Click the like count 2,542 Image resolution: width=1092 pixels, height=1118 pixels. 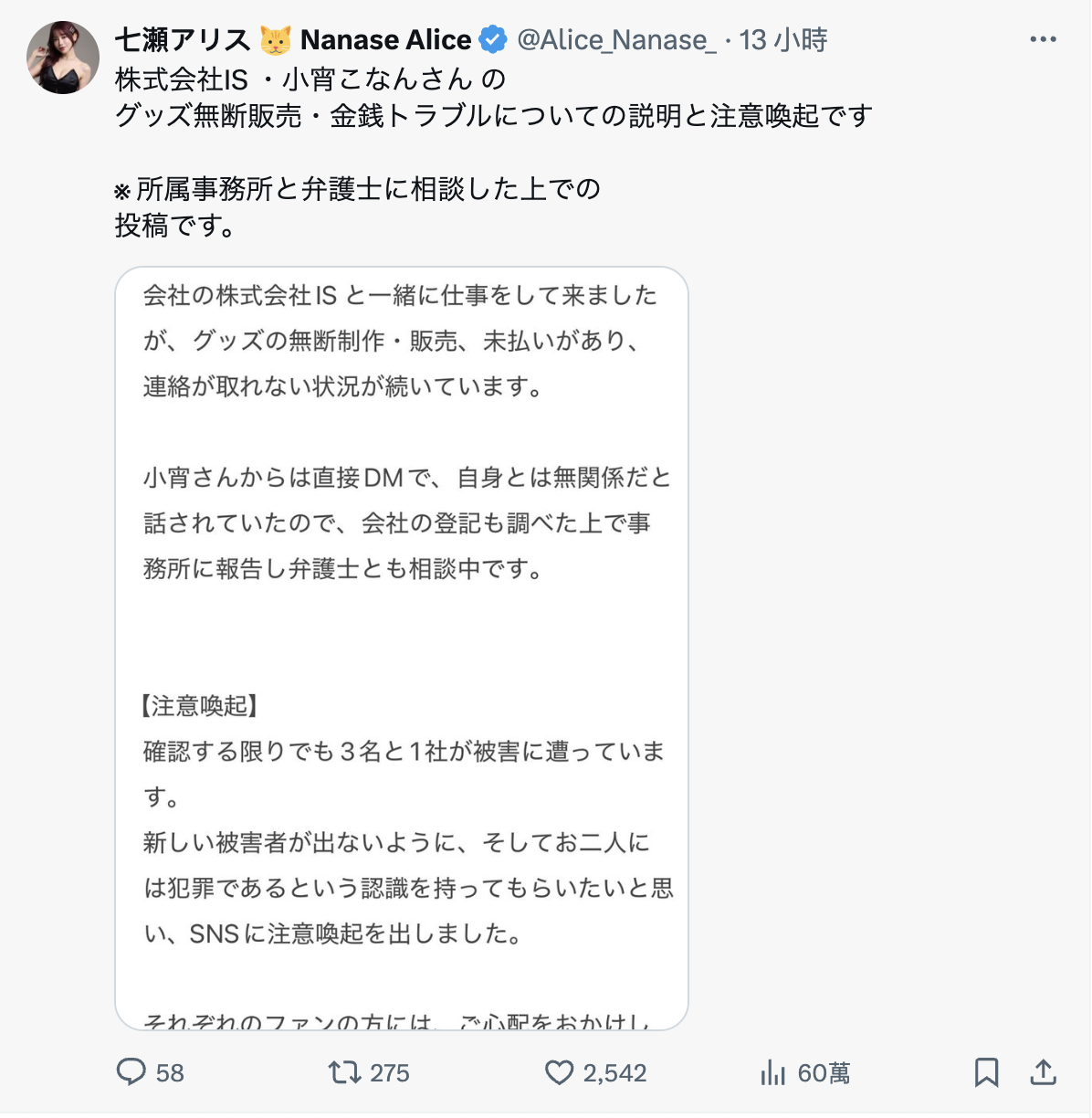614,1072
